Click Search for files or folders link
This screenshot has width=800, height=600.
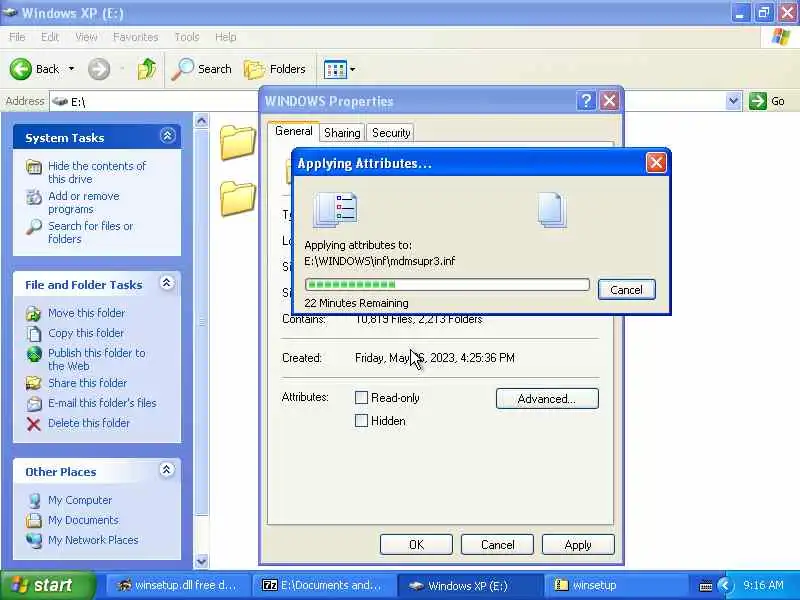coord(90,232)
